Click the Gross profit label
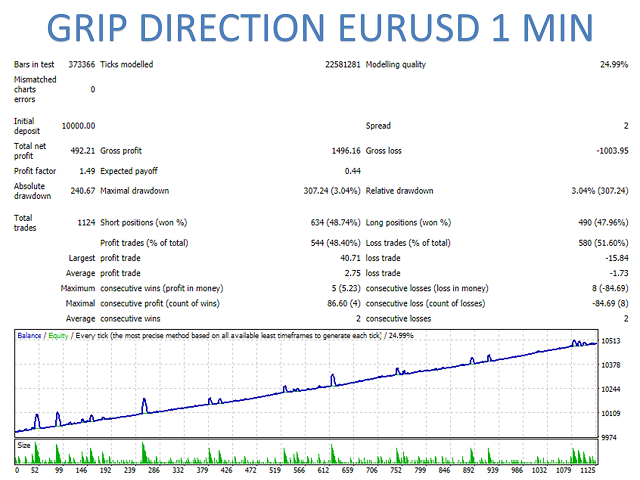640x480 pixels. pyautogui.click(x=121, y=151)
